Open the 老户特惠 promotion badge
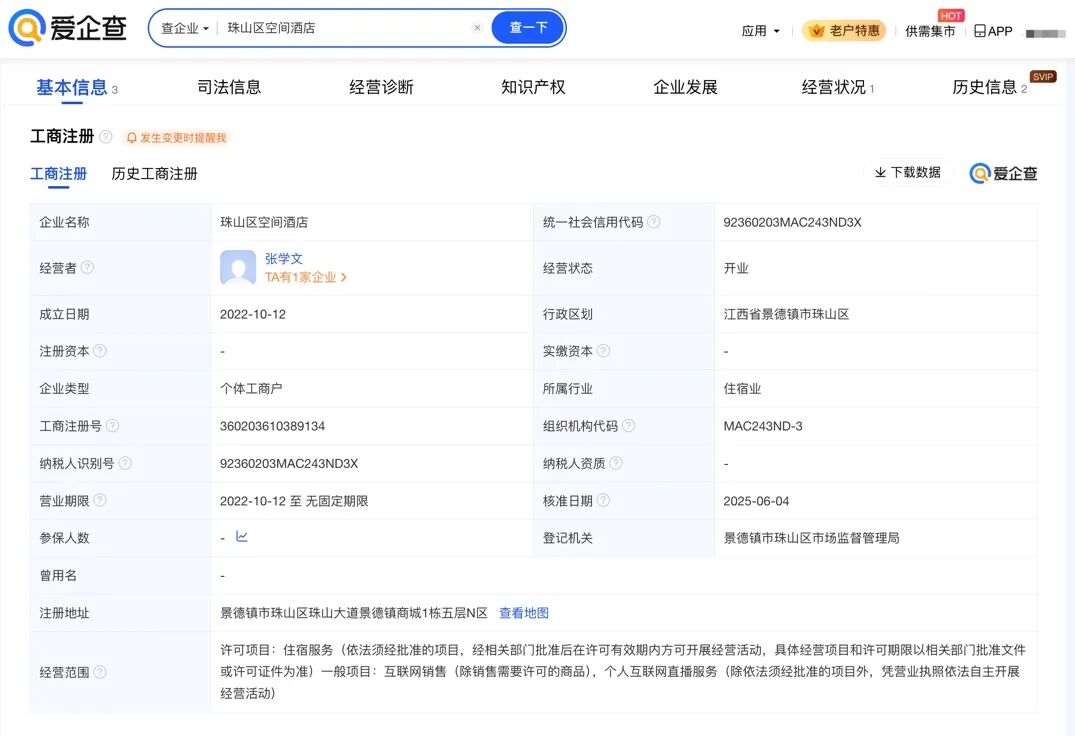Viewport: 1075px width, 736px height. [844, 31]
